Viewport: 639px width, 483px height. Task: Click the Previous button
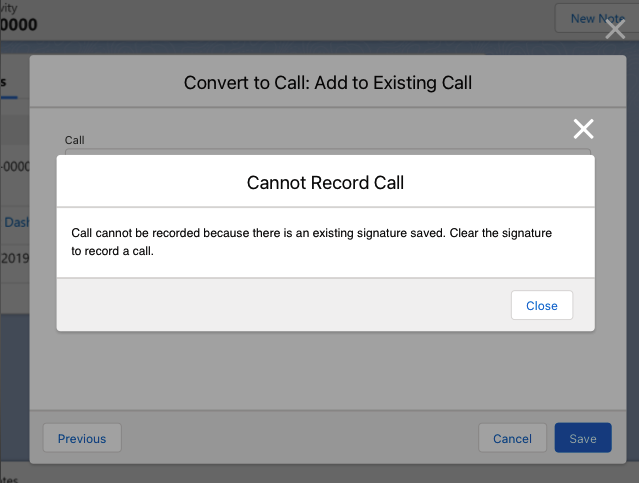point(82,438)
